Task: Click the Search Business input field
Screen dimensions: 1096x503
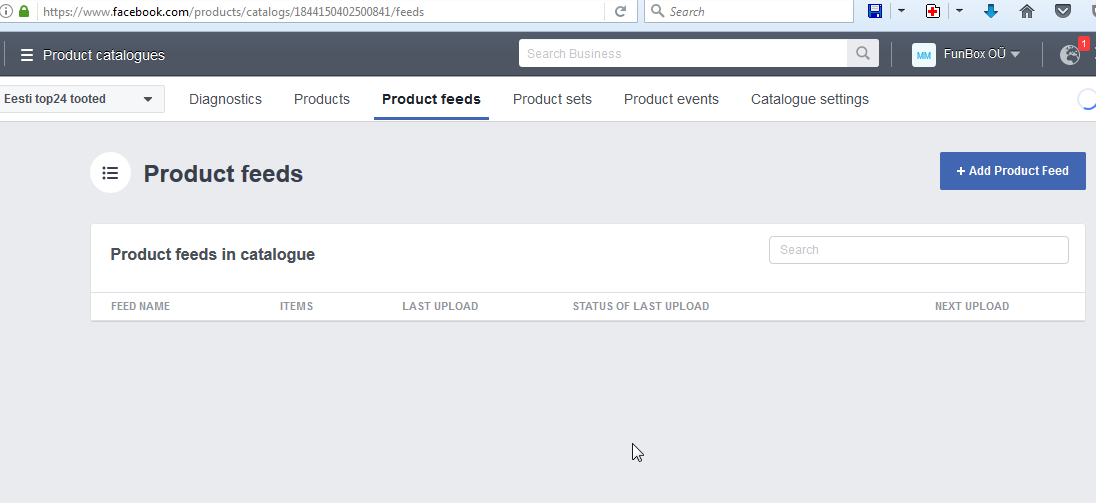Action: (x=683, y=54)
